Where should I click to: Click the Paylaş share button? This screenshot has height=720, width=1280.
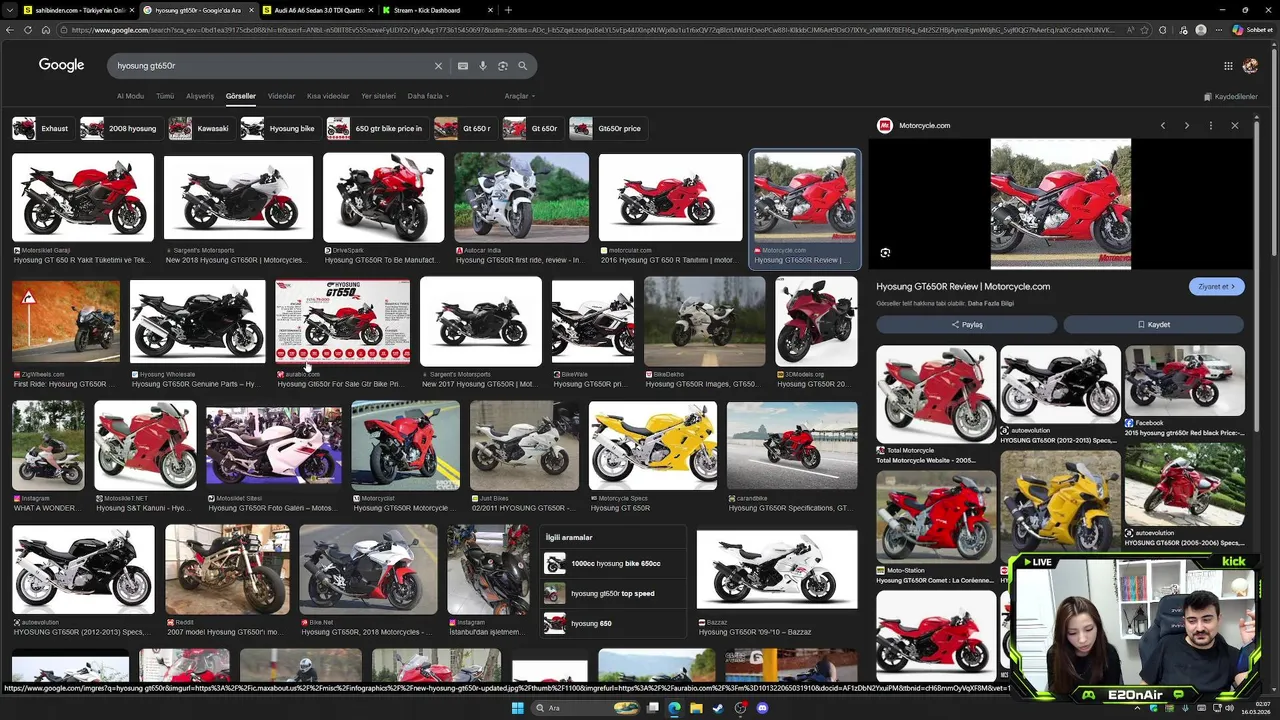pyautogui.click(x=966, y=324)
